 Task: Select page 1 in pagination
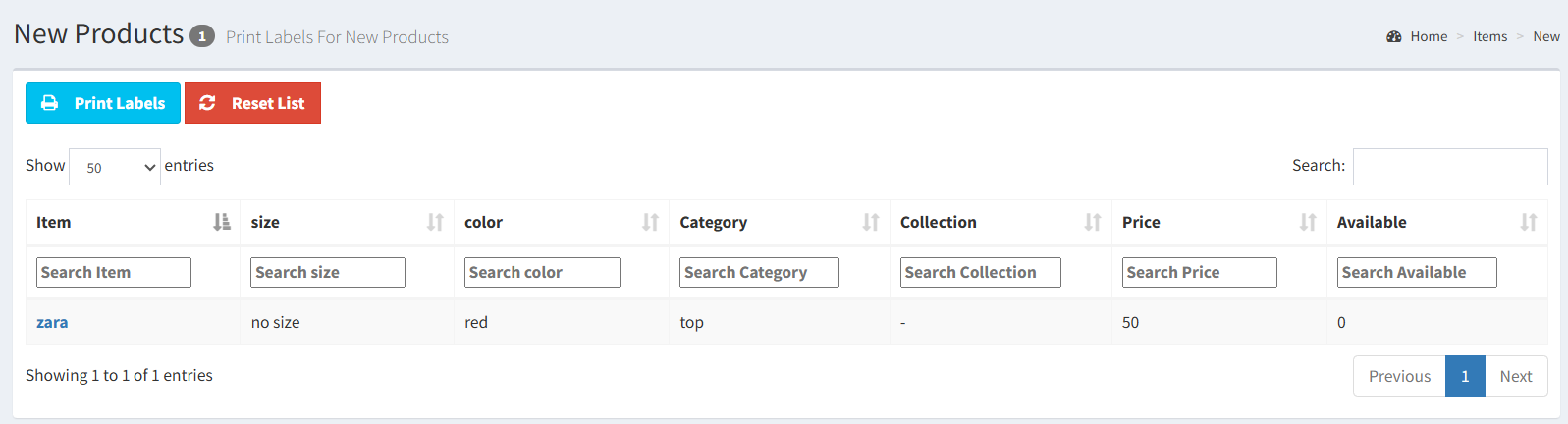click(1465, 376)
